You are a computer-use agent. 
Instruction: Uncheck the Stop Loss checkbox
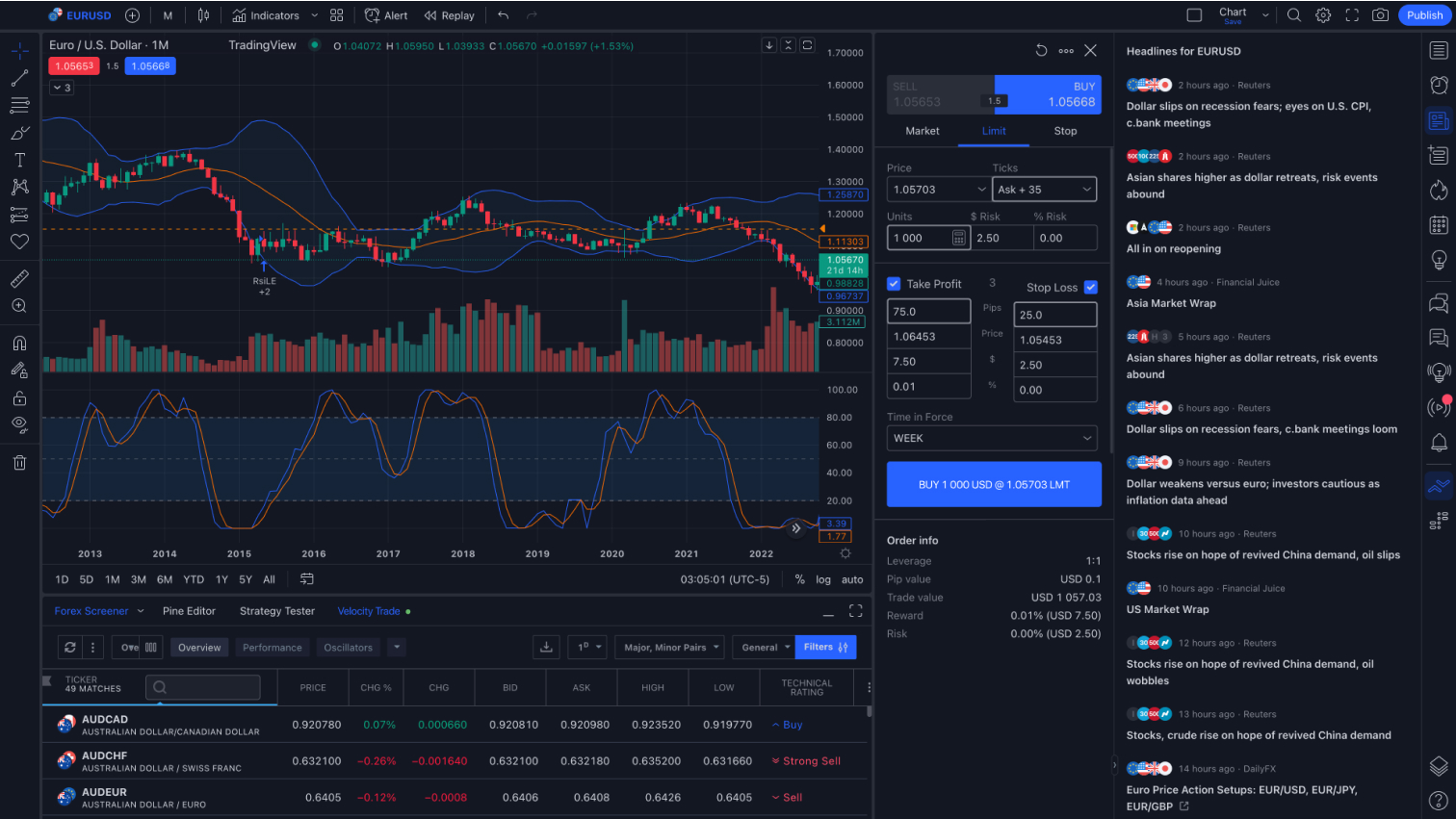click(x=1093, y=287)
